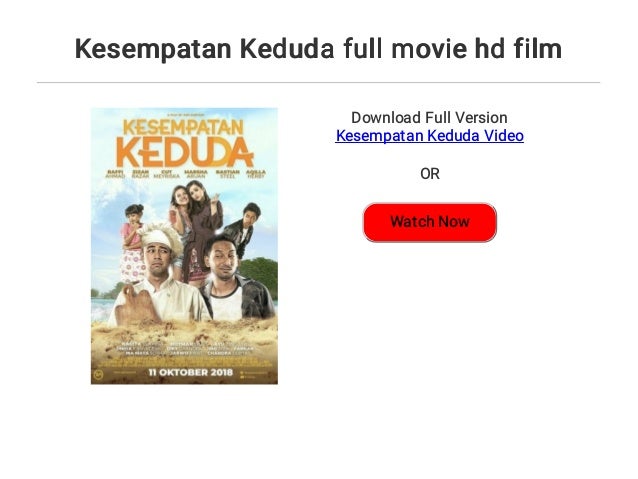Select the Kesempatan Keduda movie poster
The height and width of the screenshot is (479, 638).
tap(184, 246)
